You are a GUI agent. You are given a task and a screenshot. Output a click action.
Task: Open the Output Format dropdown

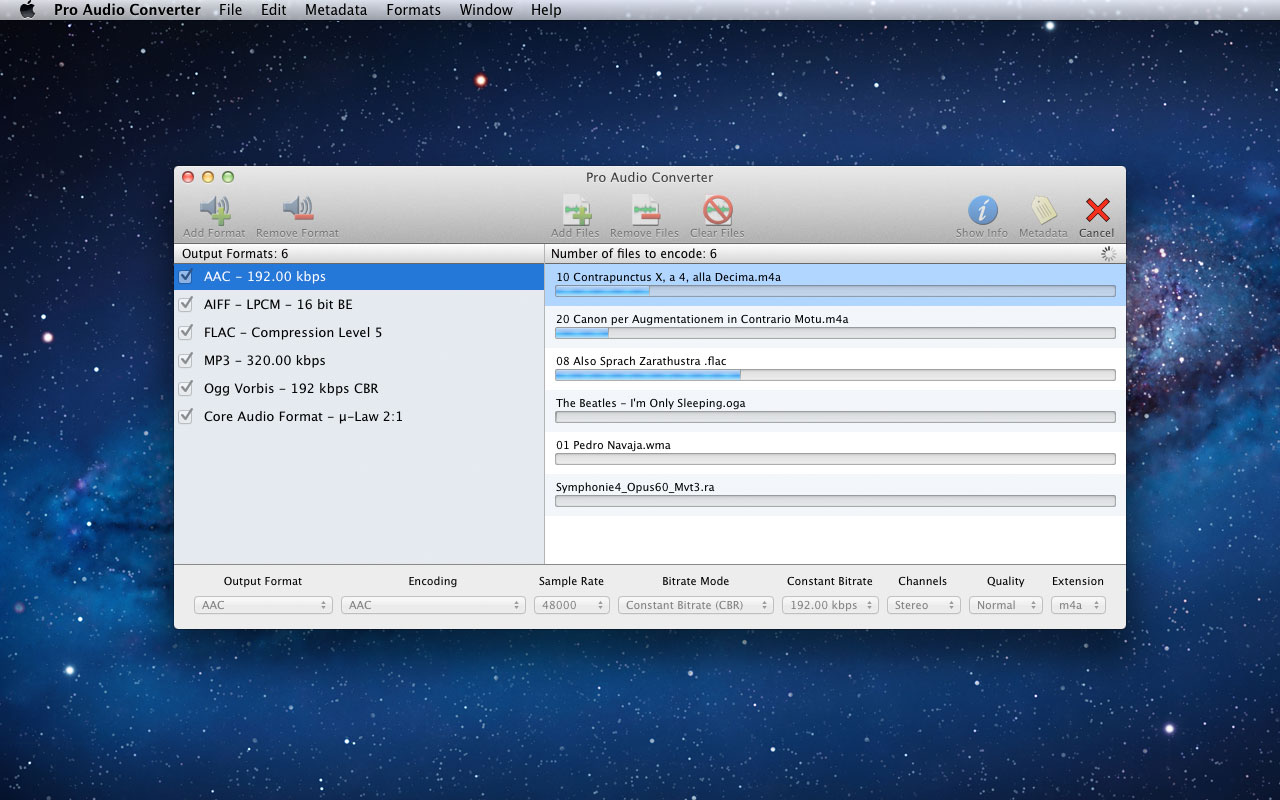[263, 605]
